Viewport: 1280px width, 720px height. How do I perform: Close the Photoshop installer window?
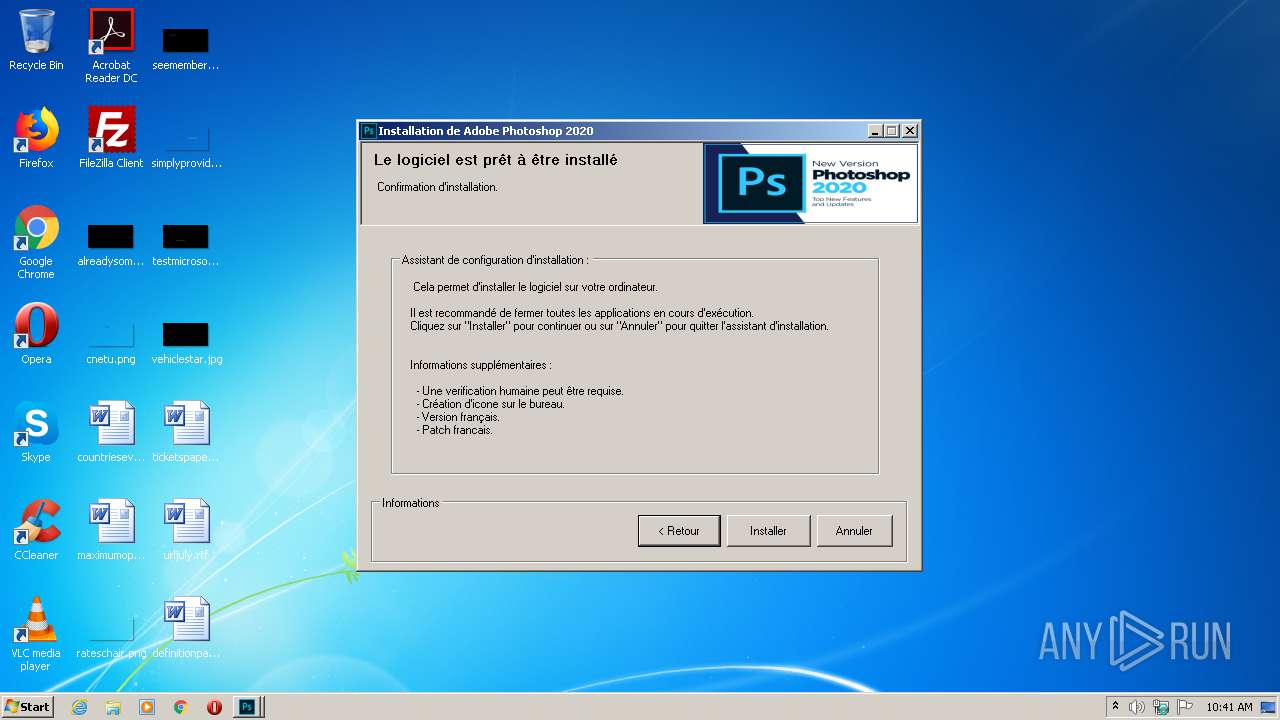coord(909,131)
